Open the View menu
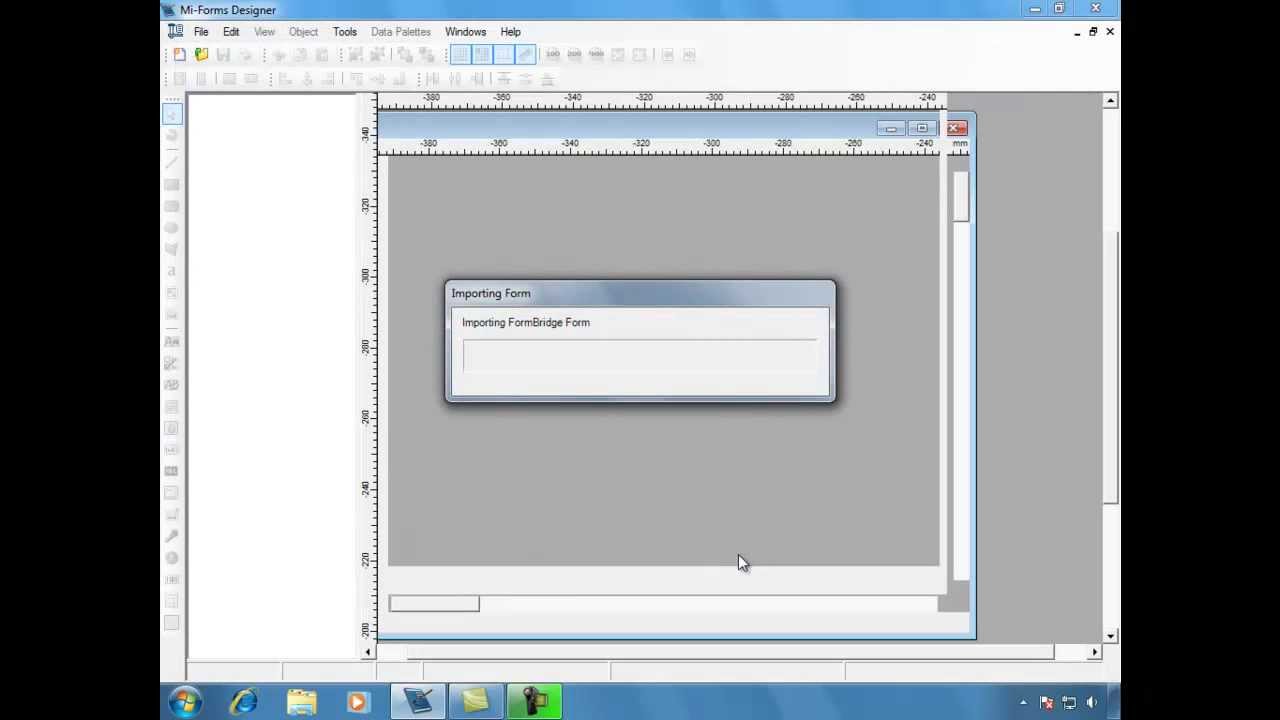 (x=264, y=32)
